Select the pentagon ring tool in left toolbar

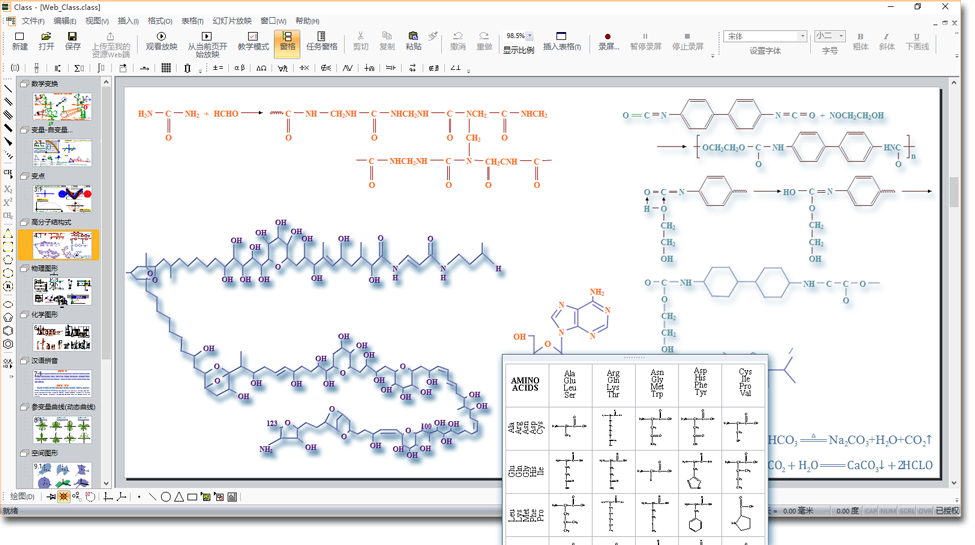tap(8, 317)
